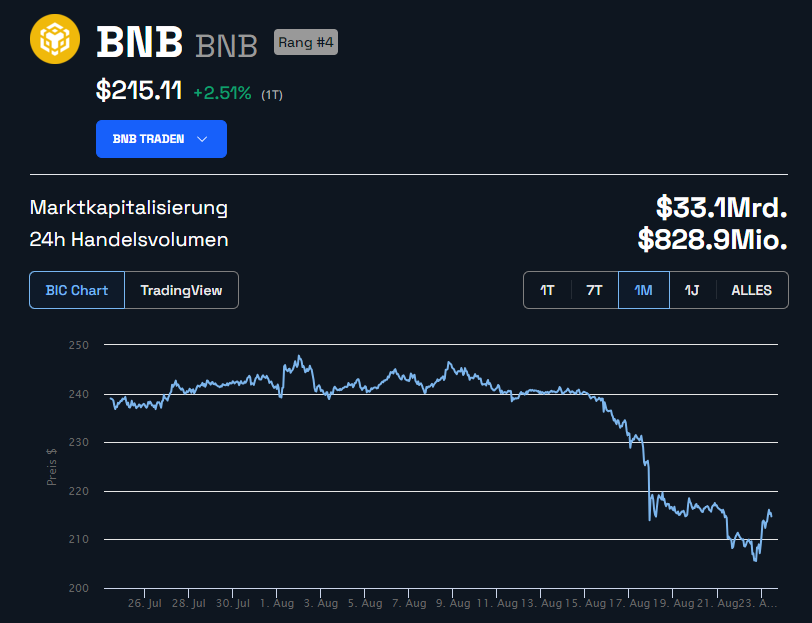The width and height of the screenshot is (812, 623).
Task: Click the Rang #4 badge
Action: [x=305, y=42]
